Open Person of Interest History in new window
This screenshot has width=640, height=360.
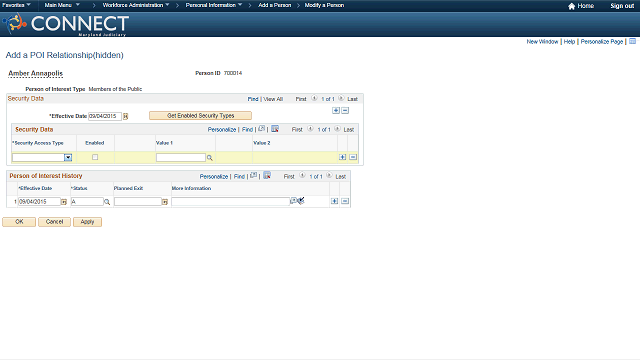[253, 176]
